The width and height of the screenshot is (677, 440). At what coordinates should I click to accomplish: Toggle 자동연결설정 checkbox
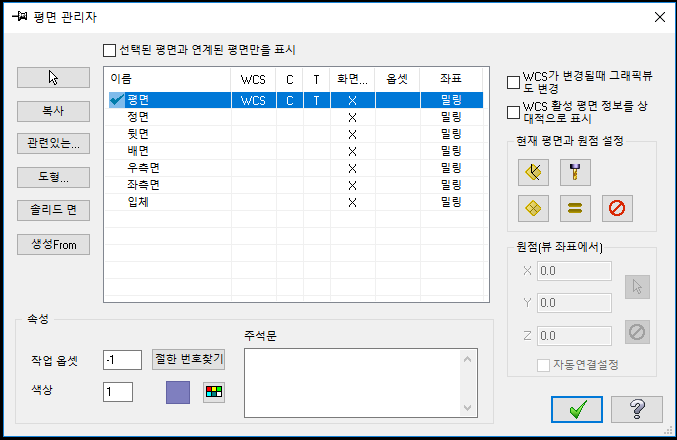point(543,365)
